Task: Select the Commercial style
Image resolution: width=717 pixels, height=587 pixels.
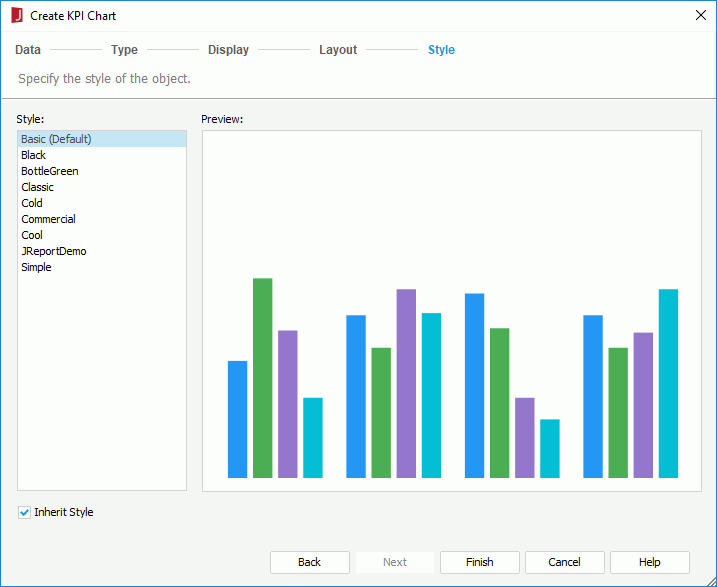Action: tap(102, 219)
